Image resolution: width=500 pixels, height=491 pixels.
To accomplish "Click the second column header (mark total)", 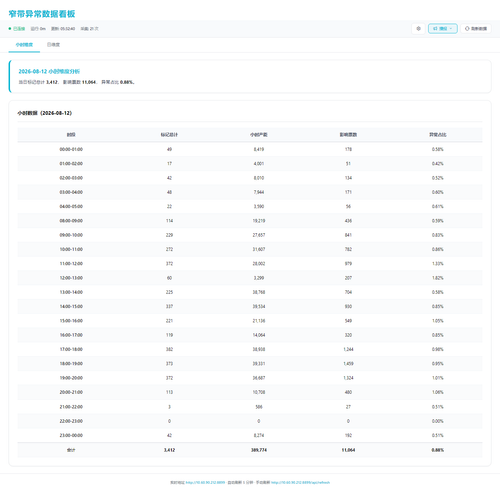I will click(169, 135).
